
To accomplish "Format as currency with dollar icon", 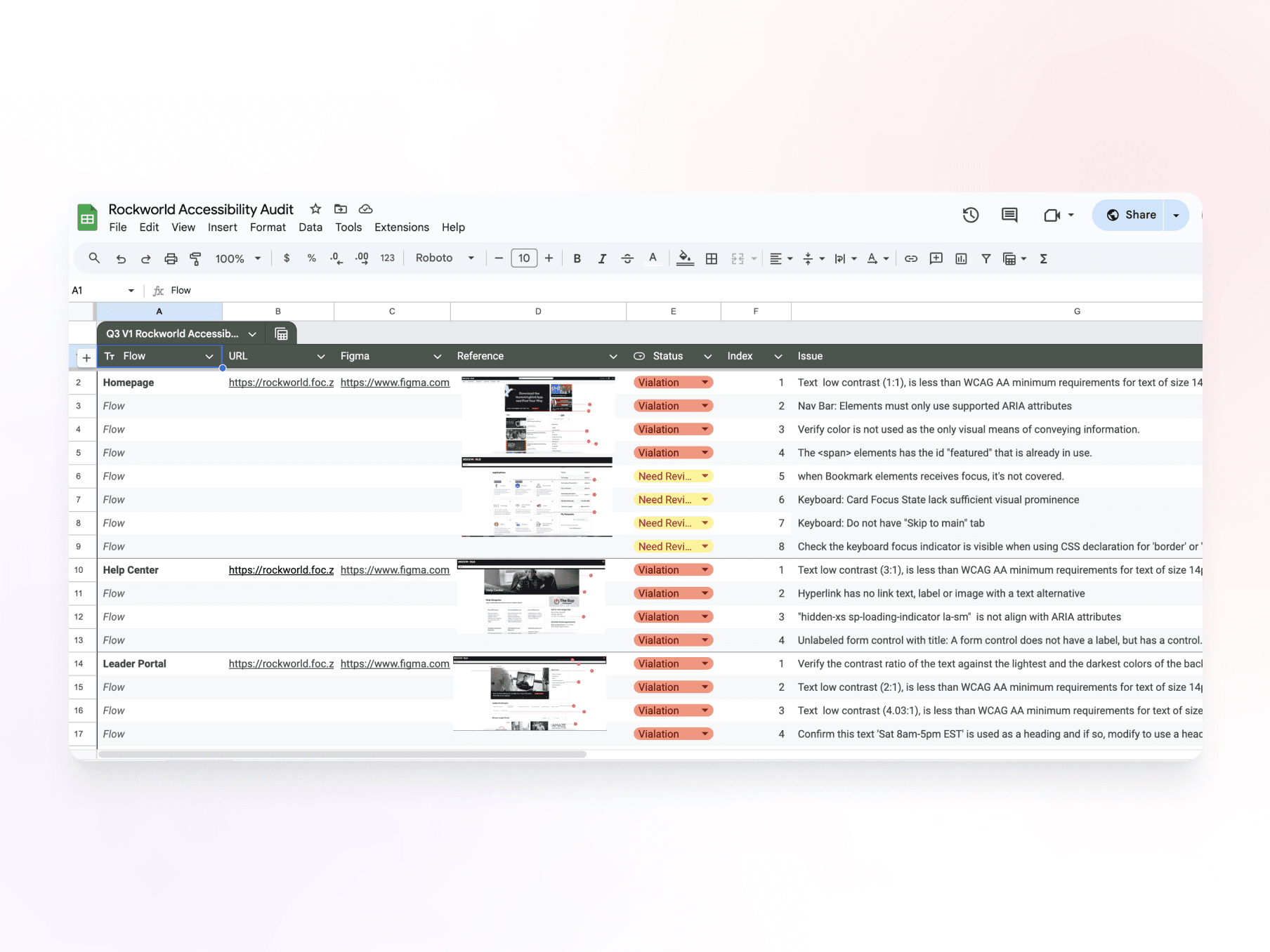I will 287,258.
